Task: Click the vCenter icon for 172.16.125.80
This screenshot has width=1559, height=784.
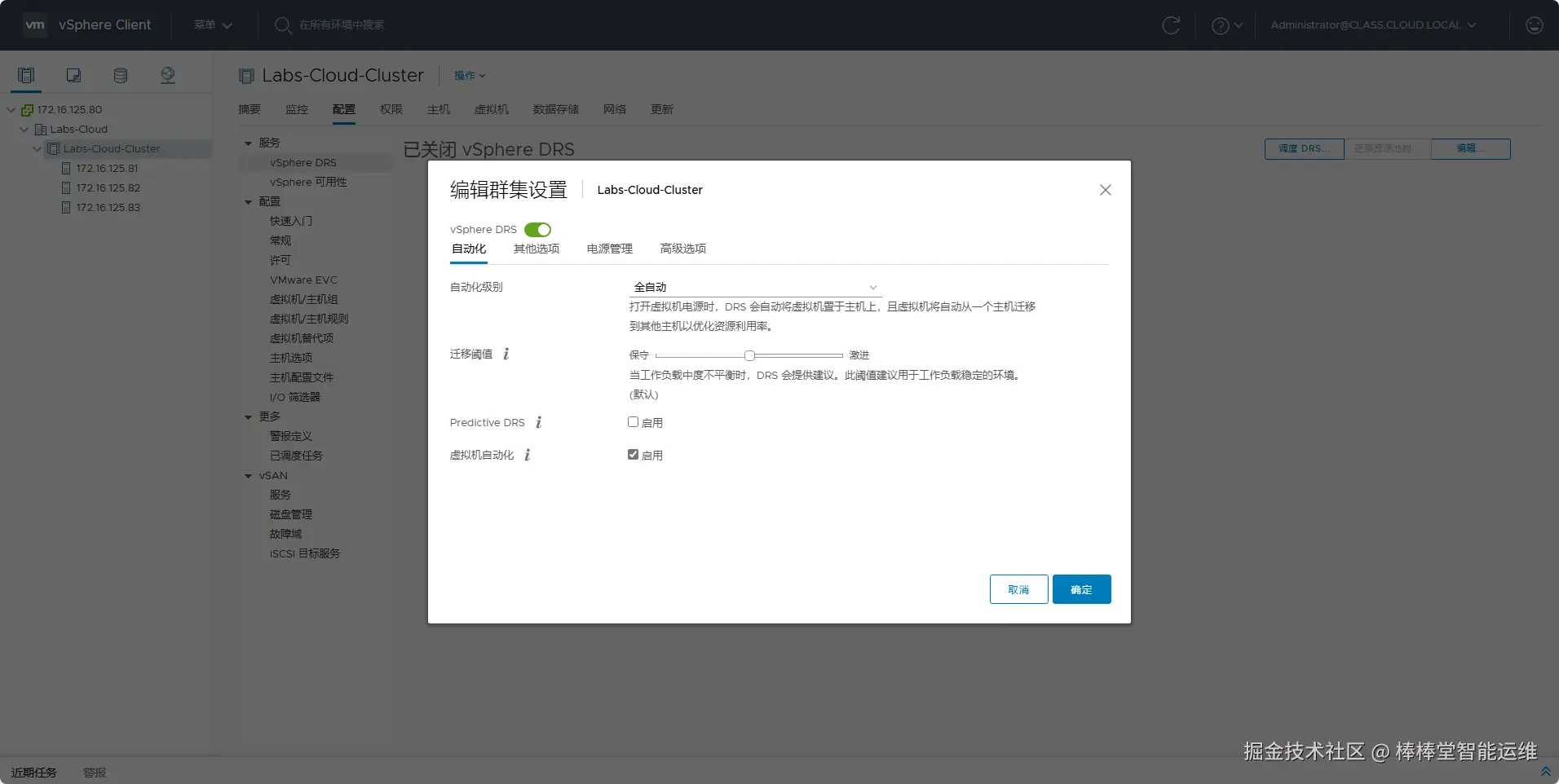Action: tap(28, 110)
